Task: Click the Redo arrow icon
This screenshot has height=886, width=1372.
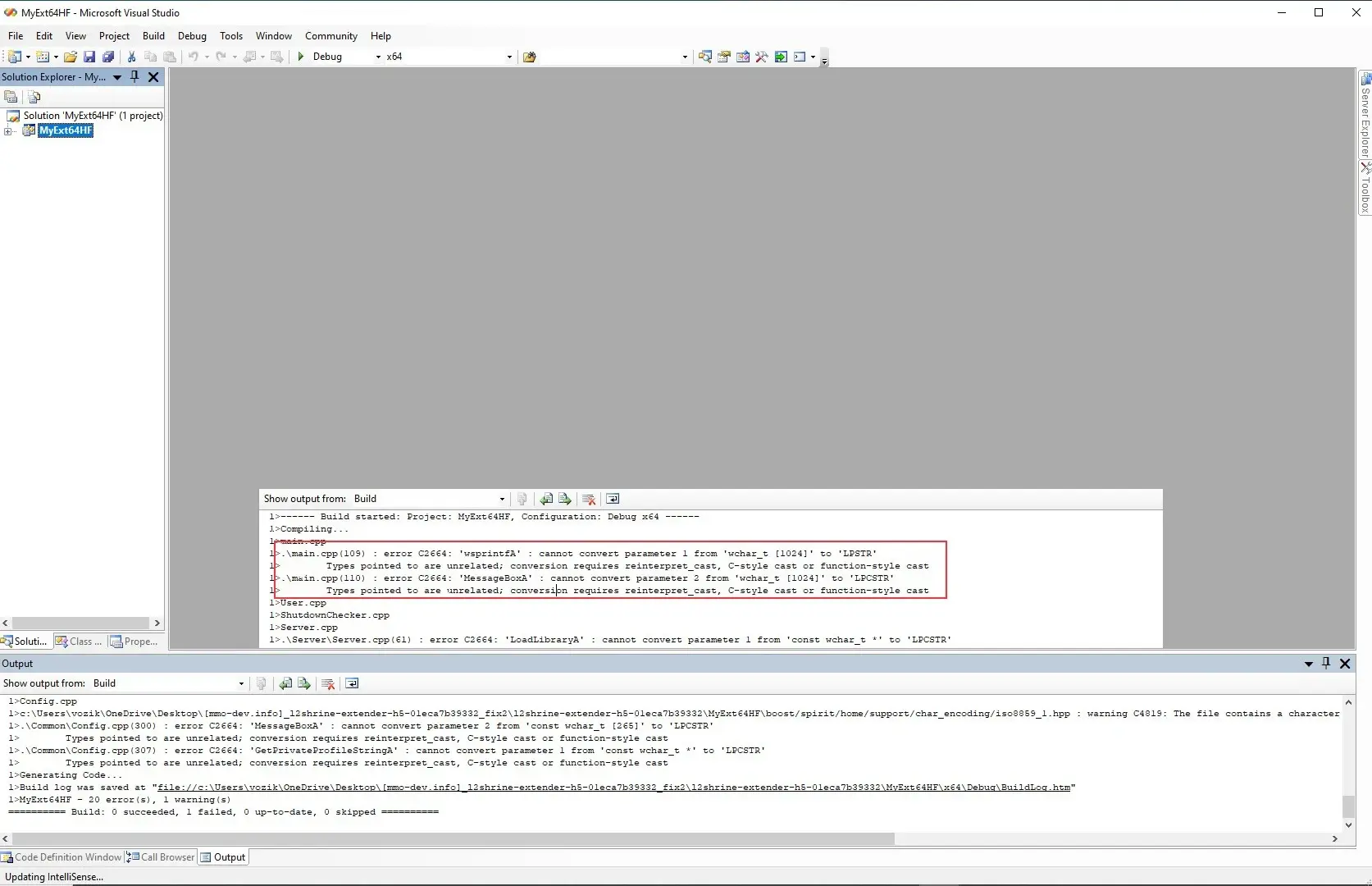Action: coord(221,57)
